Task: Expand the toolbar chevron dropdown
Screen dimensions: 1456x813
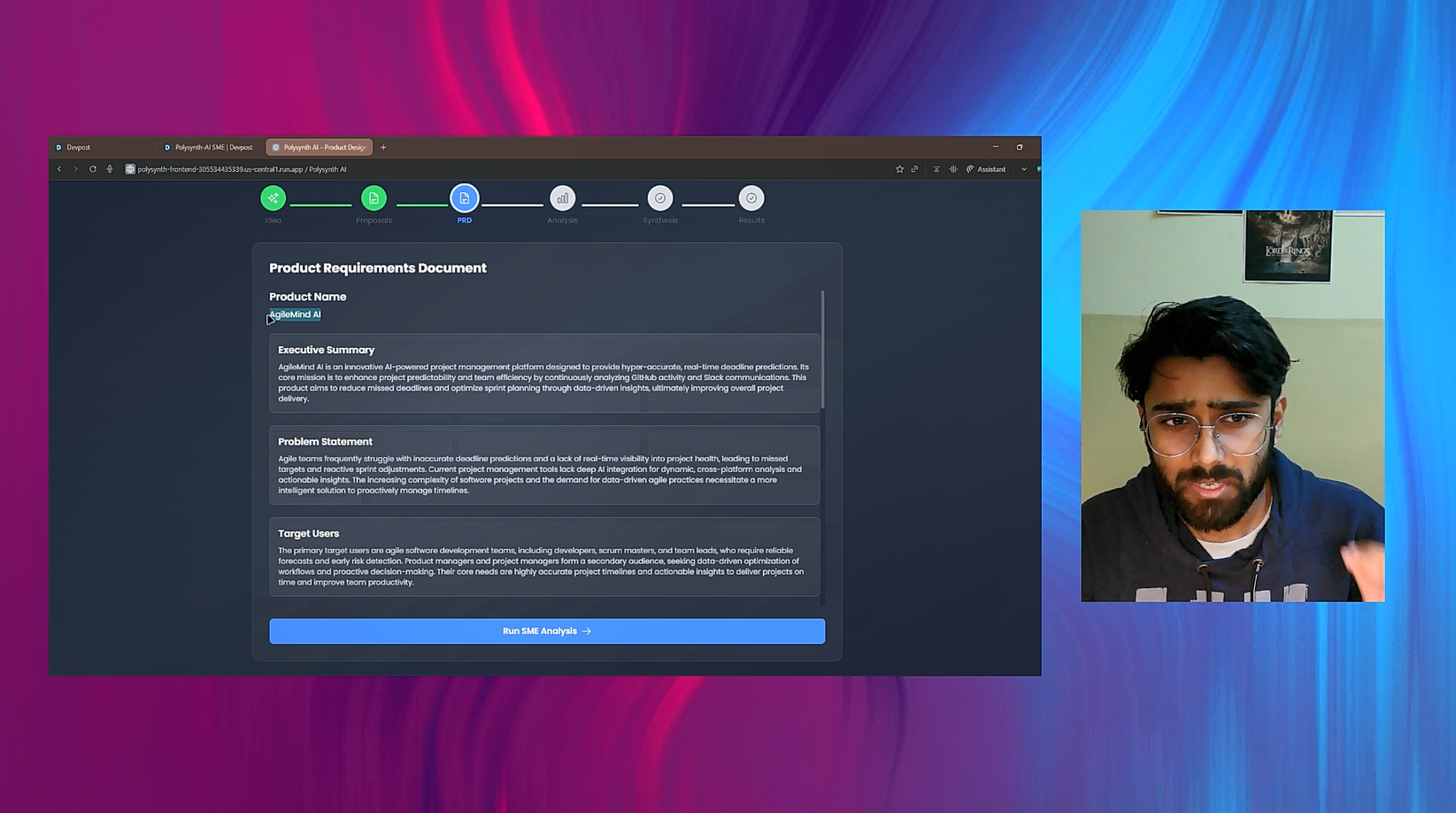Action: tap(1024, 169)
